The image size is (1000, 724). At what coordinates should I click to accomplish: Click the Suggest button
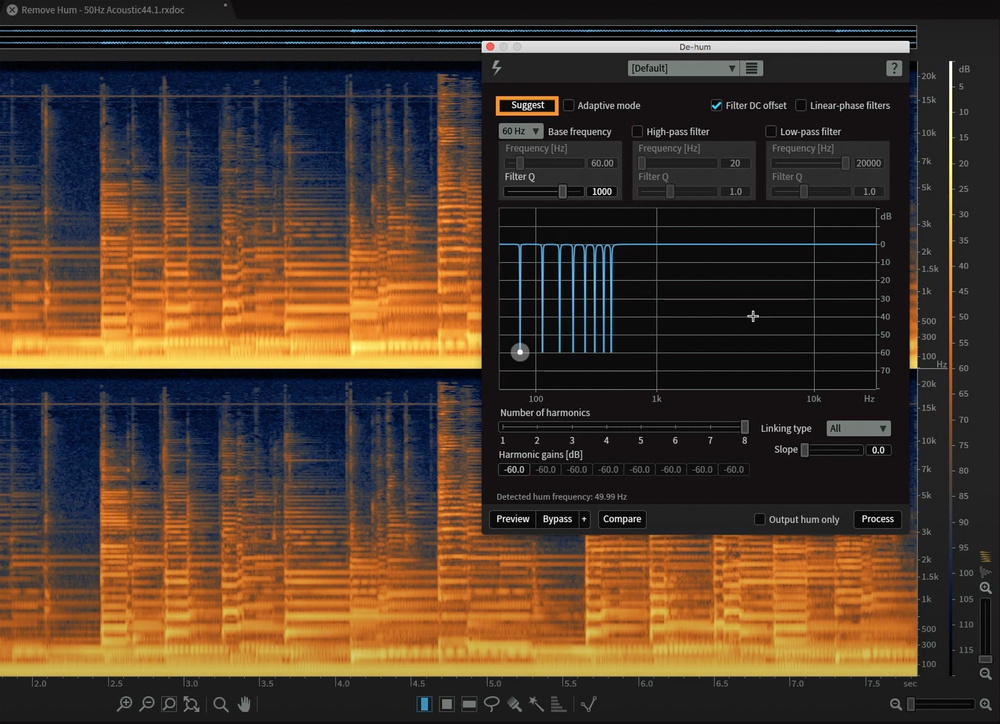pyautogui.click(x=527, y=105)
